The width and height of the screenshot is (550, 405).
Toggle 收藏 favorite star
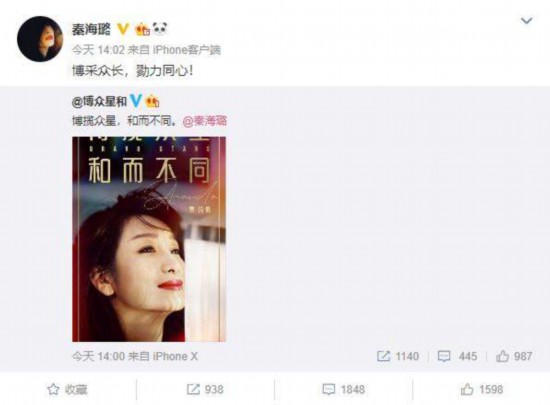pos(67,389)
